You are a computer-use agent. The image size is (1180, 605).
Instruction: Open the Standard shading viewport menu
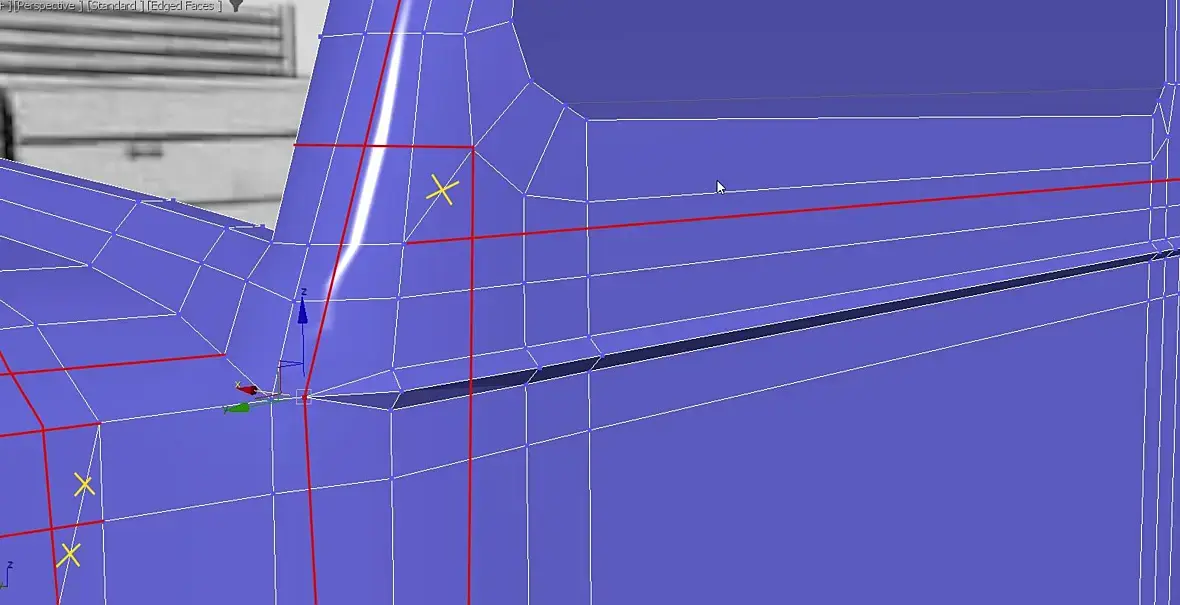115,5
